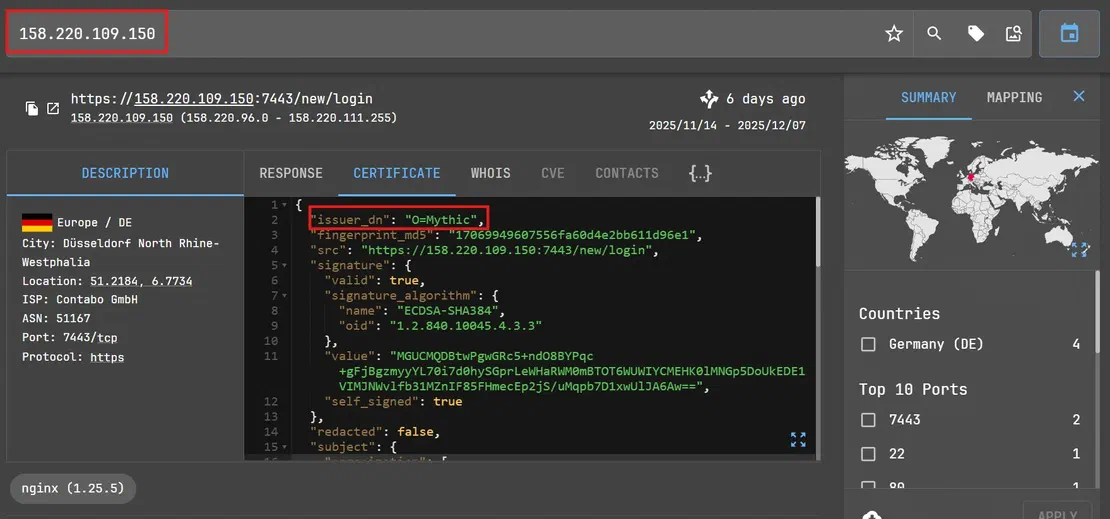The width and height of the screenshot is (1110, 519).
Task: Click the magnifier search icon
Action: point(934,33)
